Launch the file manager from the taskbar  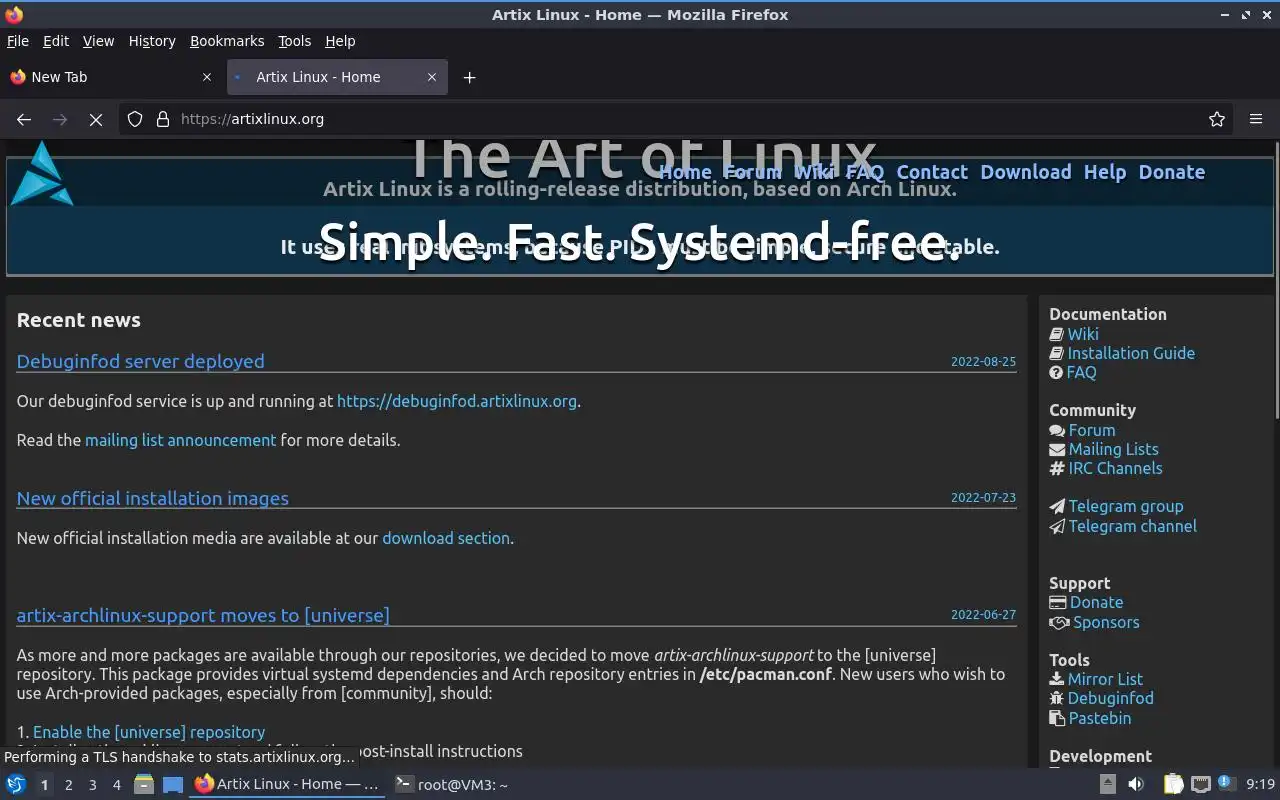tap(144, 785)
